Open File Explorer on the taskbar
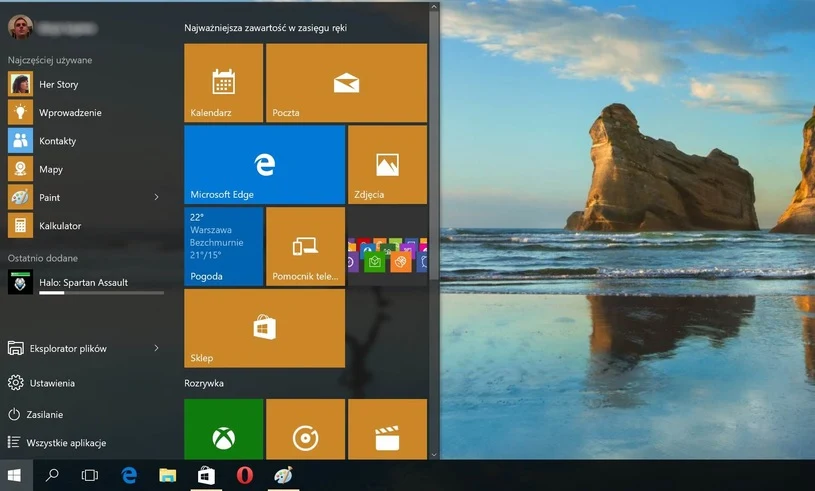The width and height of the screenshot is (815, 491). pos(167,475)
